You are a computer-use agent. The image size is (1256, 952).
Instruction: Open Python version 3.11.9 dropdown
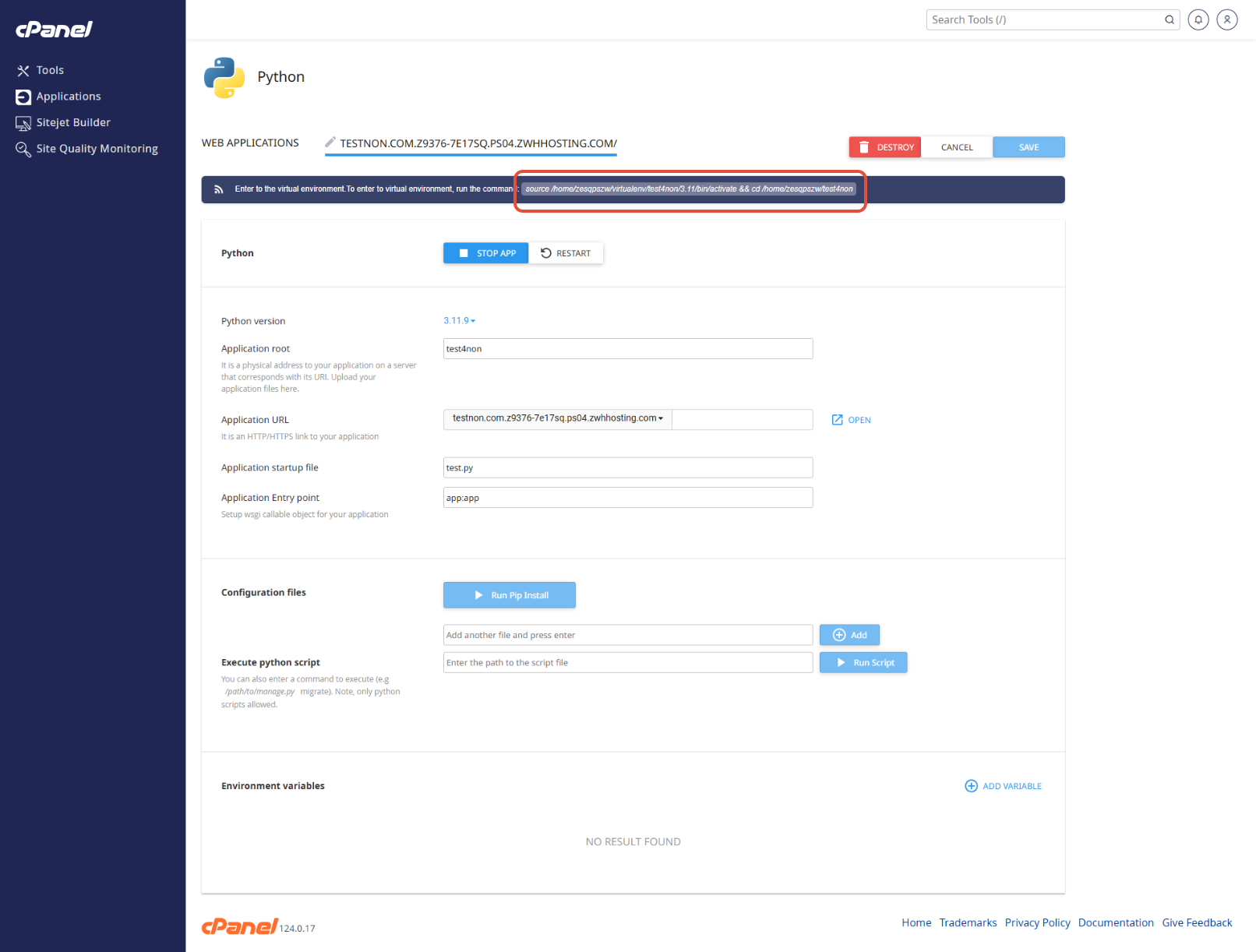460,321
